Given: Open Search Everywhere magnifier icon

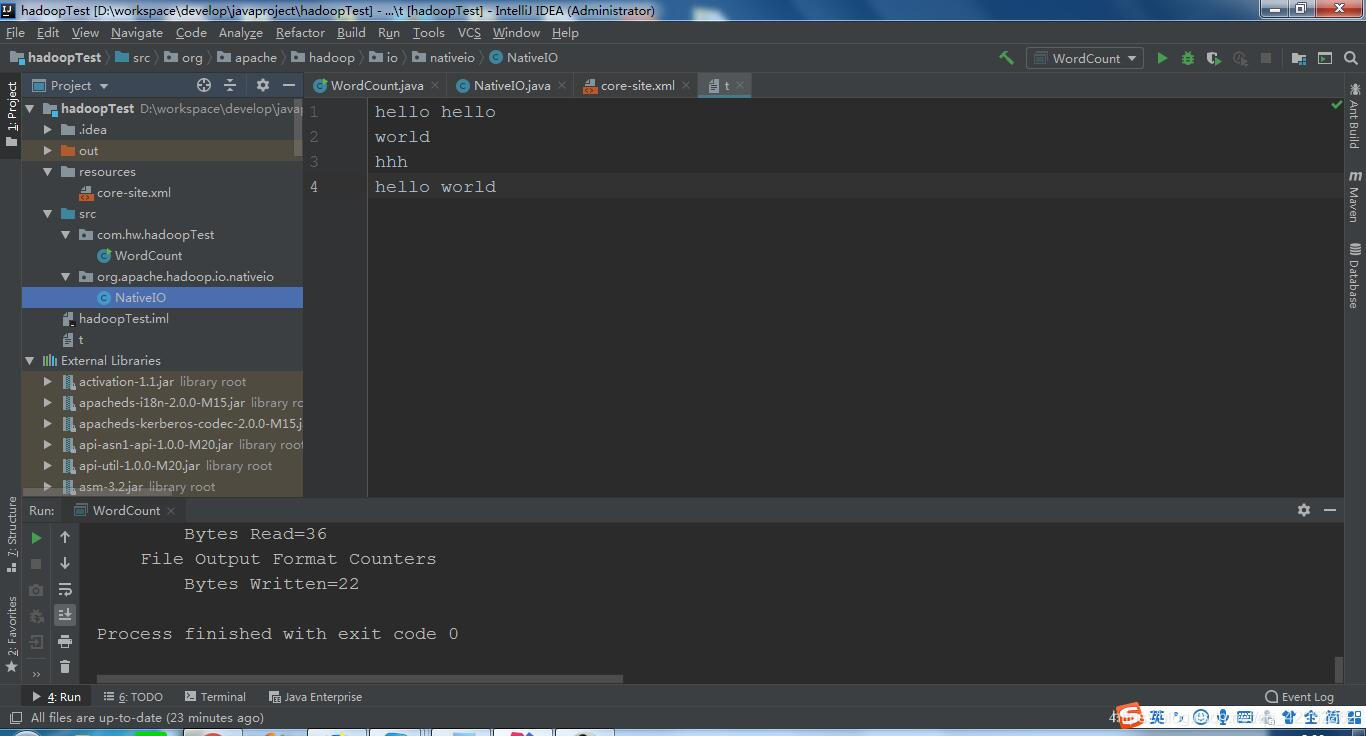Looking at the screenshot, I should [x=1351, y=58].
